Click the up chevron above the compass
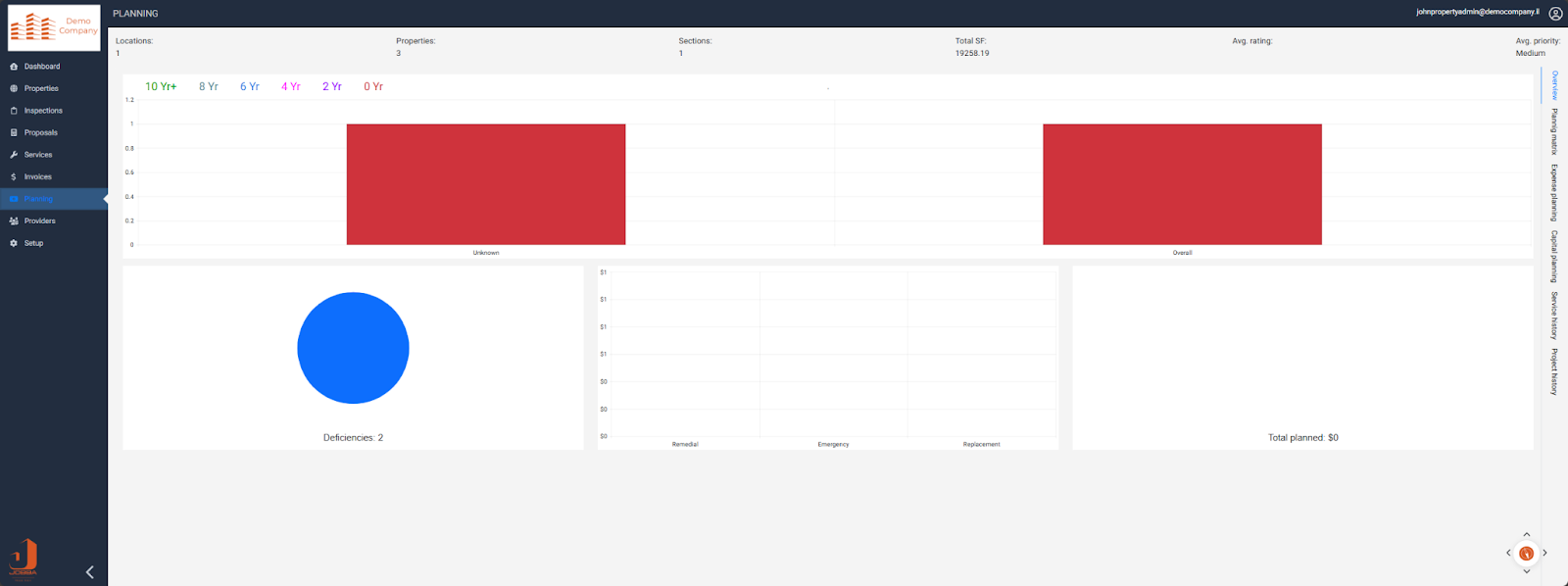This screenshot has width=1568, height=586. tap(1526, 535)
